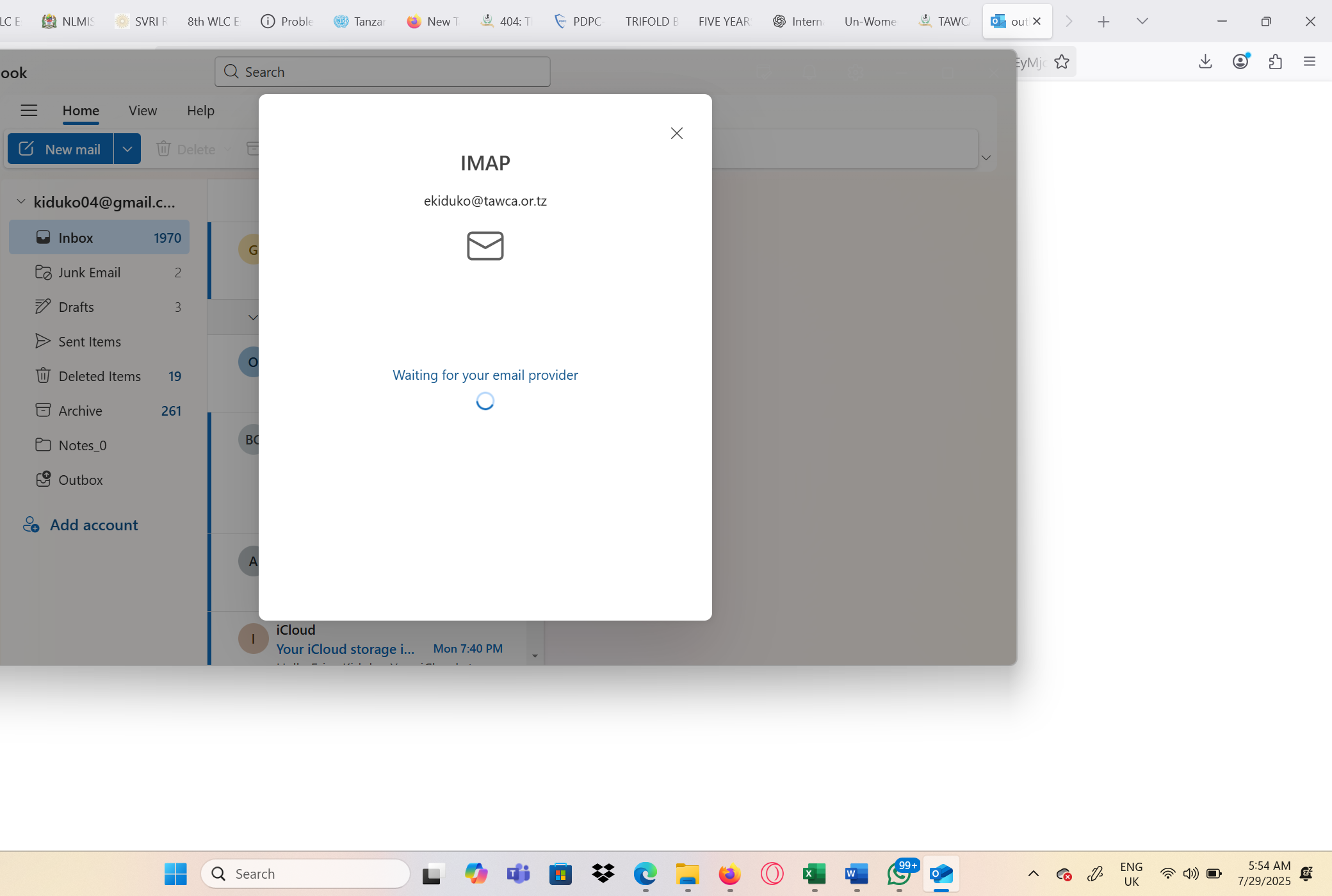Click the hamburger navigation menu icon

pyautogui.click(x=29, y=110)
